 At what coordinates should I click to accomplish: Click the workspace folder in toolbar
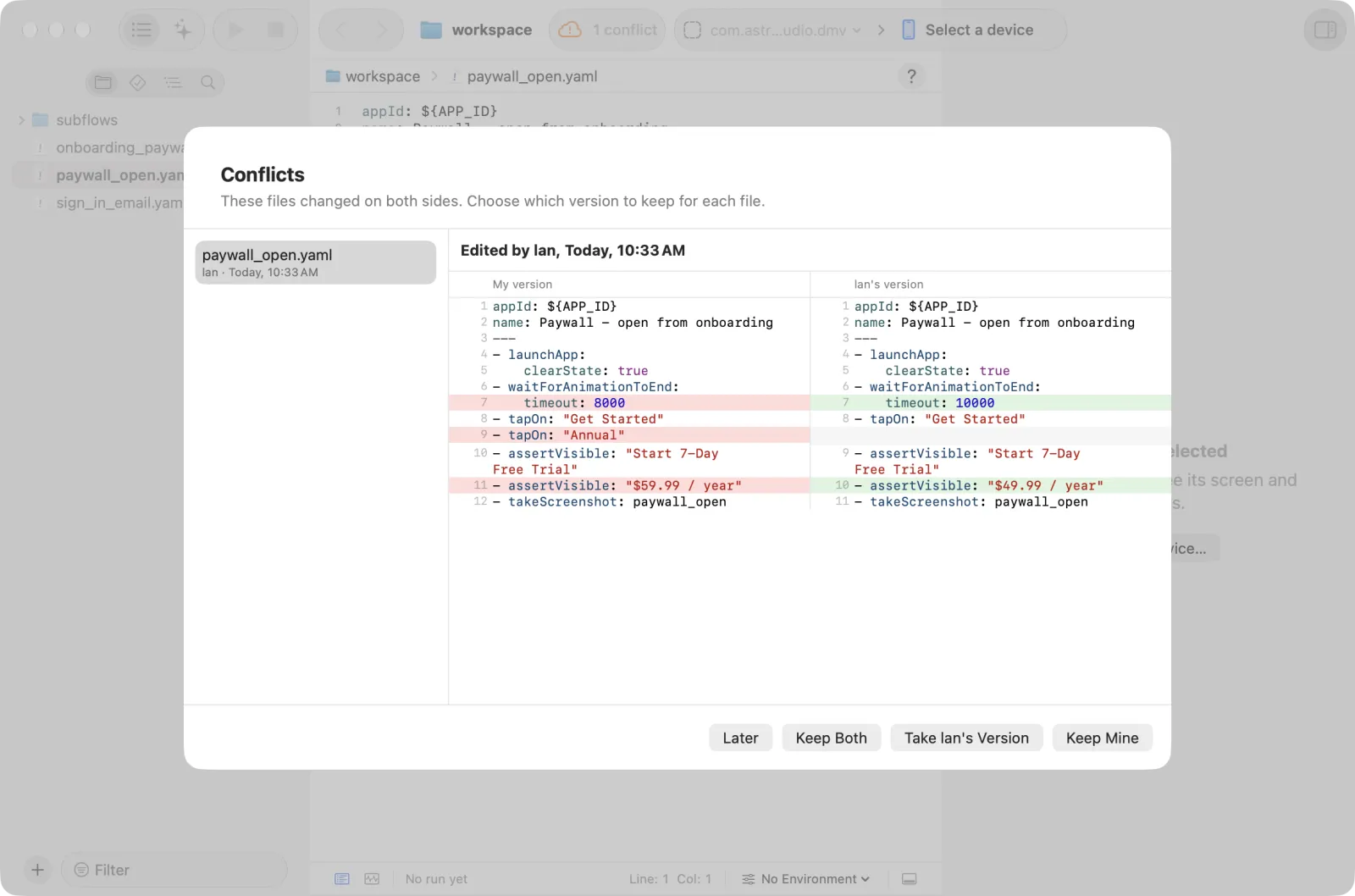pos(476,30)
